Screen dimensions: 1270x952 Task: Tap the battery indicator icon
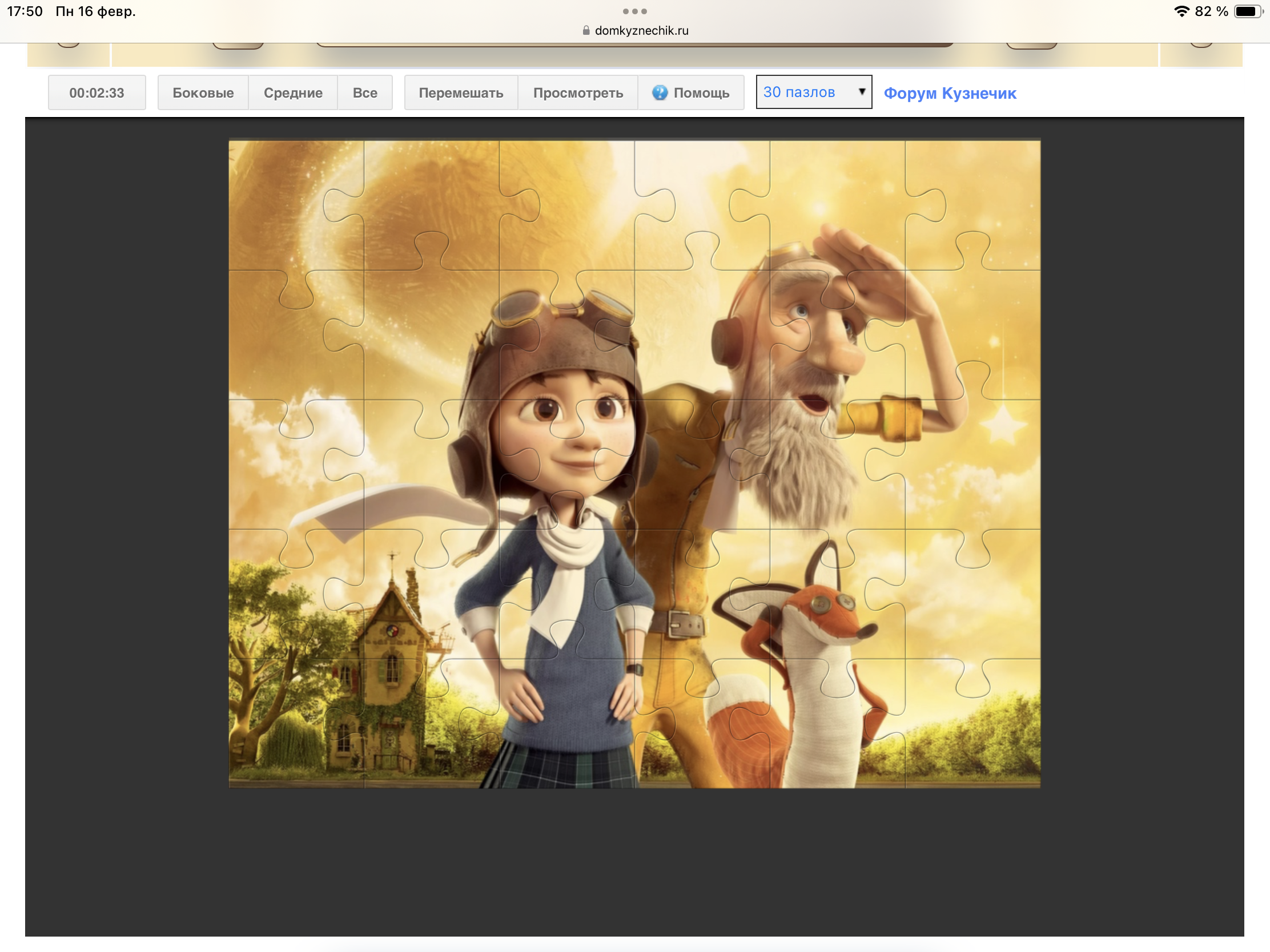1247,11
